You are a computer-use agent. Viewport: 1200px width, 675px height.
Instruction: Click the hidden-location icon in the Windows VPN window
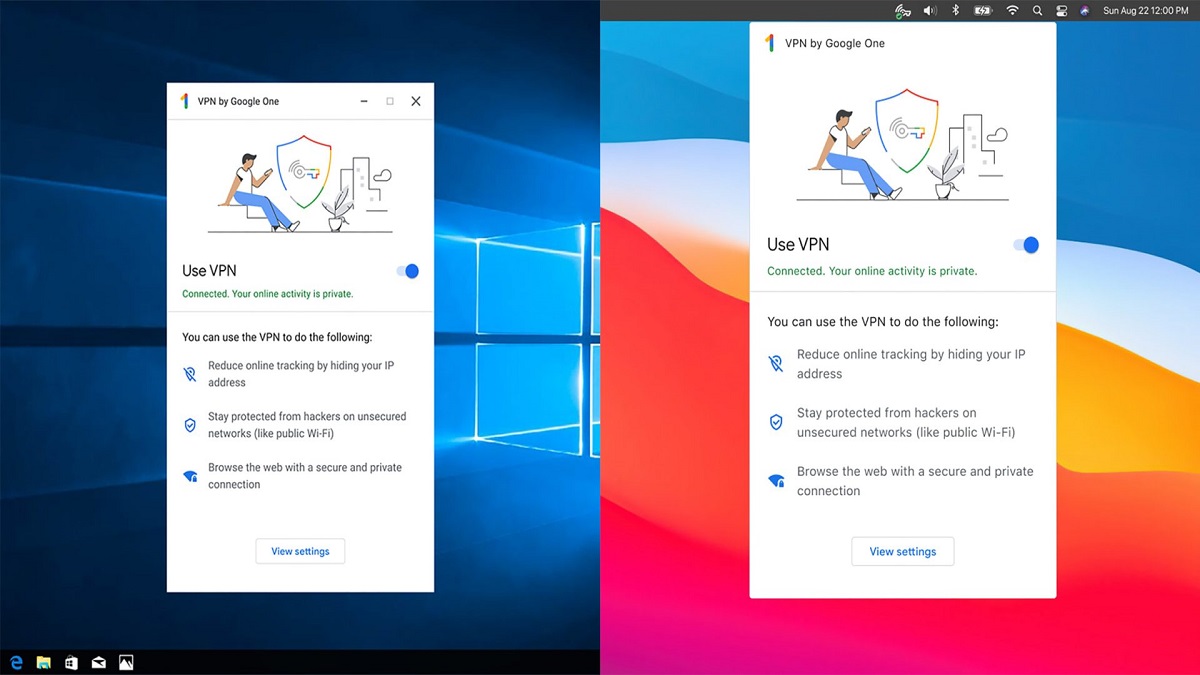[190, 374]
